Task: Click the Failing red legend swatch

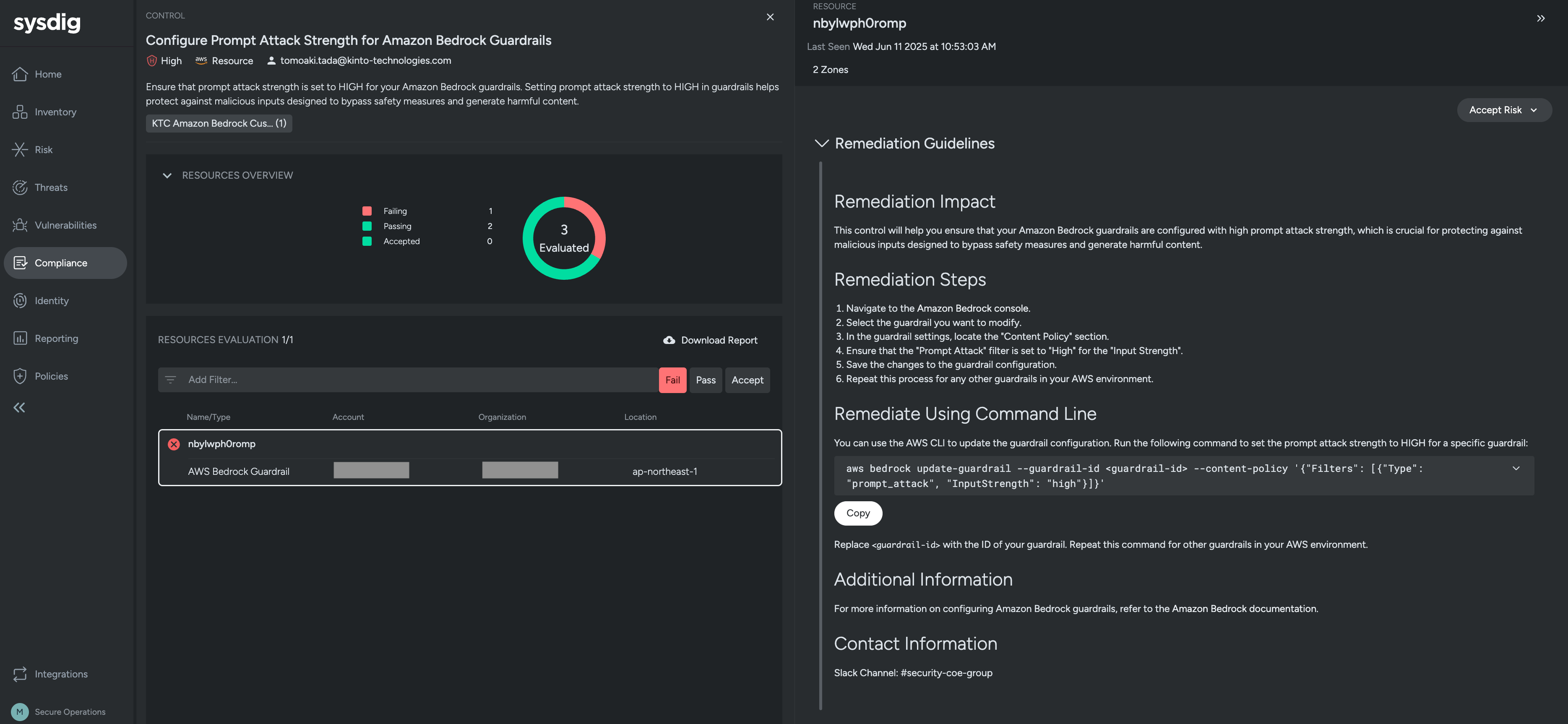Action: click(367, 211)
